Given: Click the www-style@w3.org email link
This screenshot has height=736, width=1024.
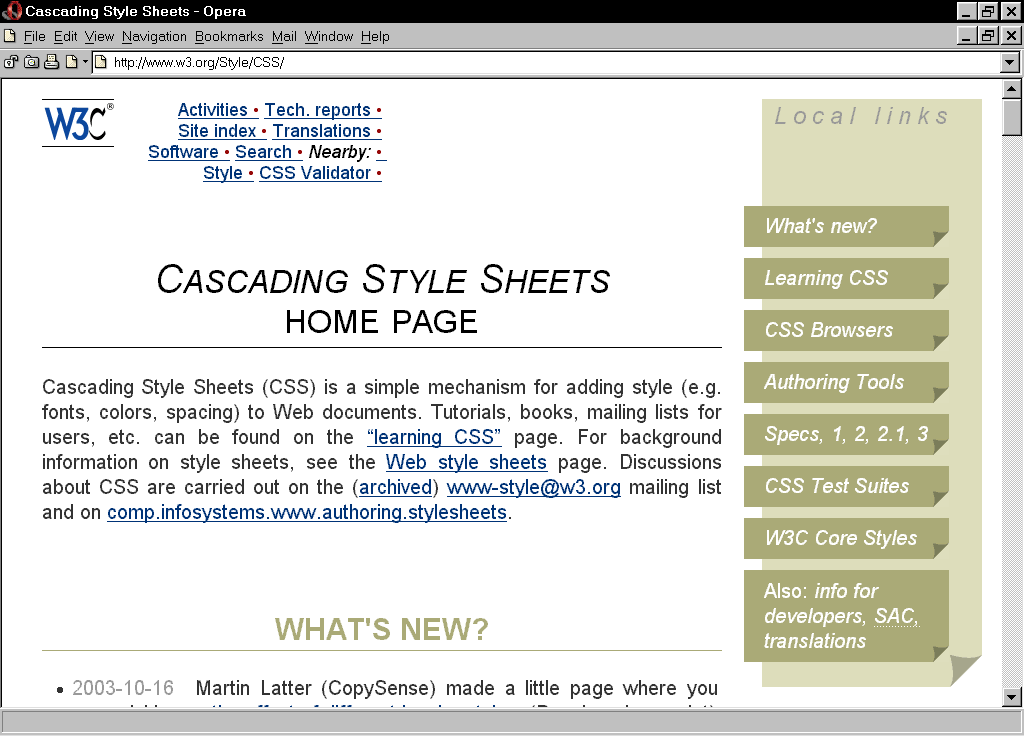Looking at the screenshot, I should coord(534,487).
